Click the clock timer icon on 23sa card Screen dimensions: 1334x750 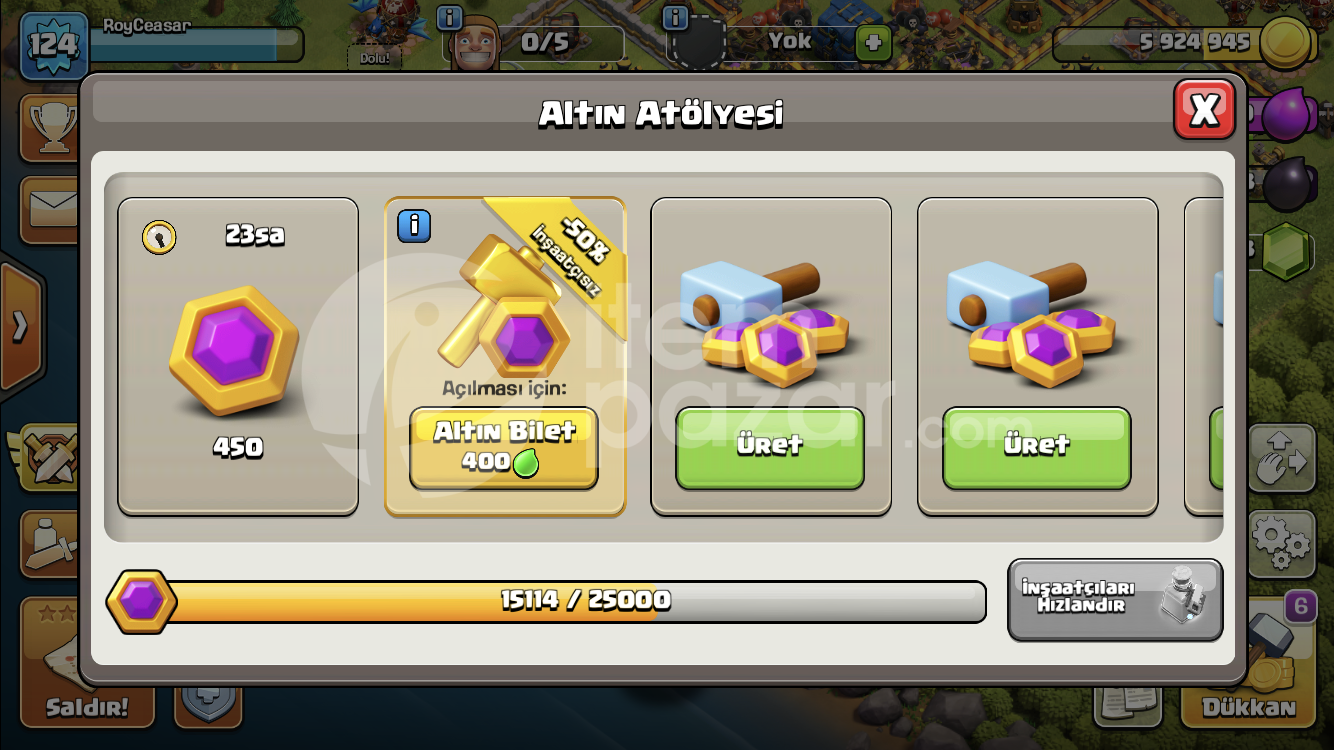pyautogui.click(x=159, y=237)
